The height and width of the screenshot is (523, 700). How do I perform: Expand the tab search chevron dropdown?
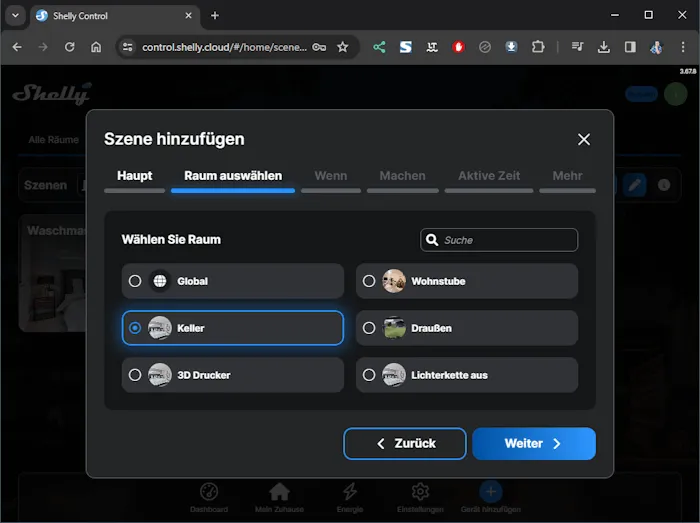tap(15, 15)
